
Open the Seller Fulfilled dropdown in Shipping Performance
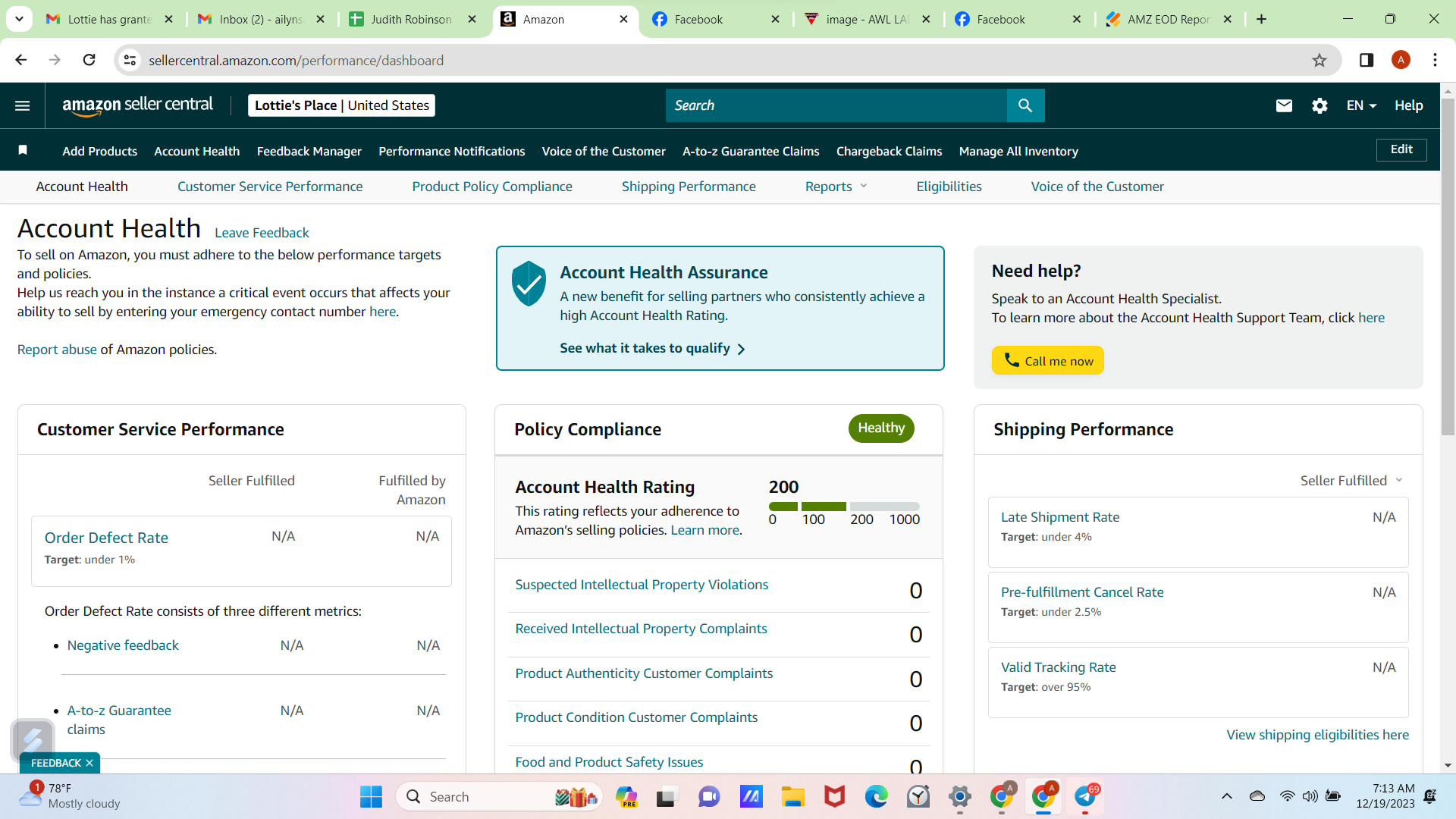1351,481
